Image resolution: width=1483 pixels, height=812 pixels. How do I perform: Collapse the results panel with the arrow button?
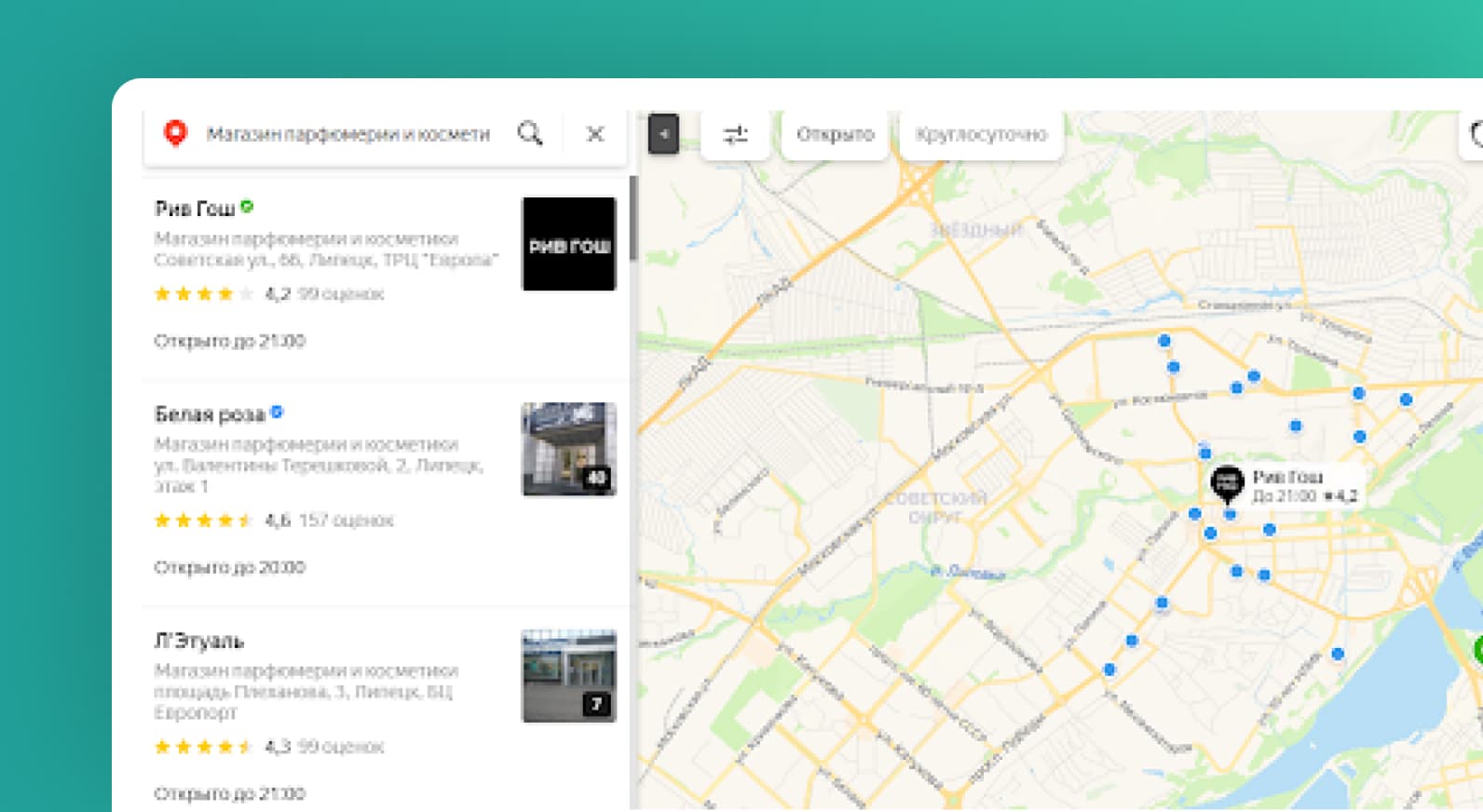click(663, 134)
